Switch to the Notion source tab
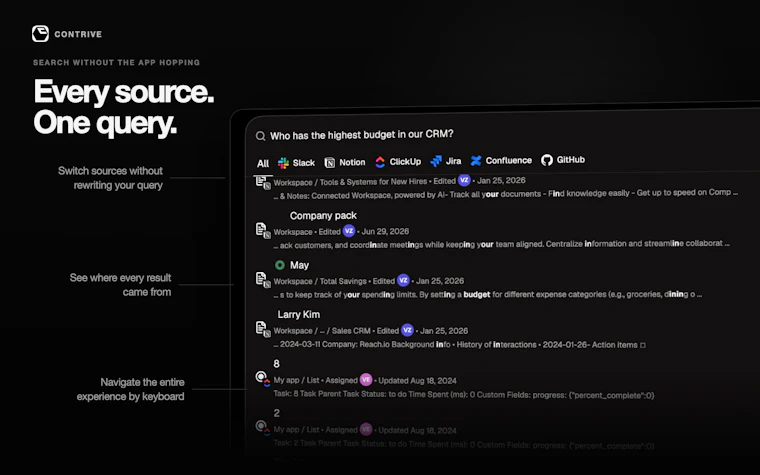The height and width of the screenshot is (475, 760). pyautogui.click(x=345, y=162)
